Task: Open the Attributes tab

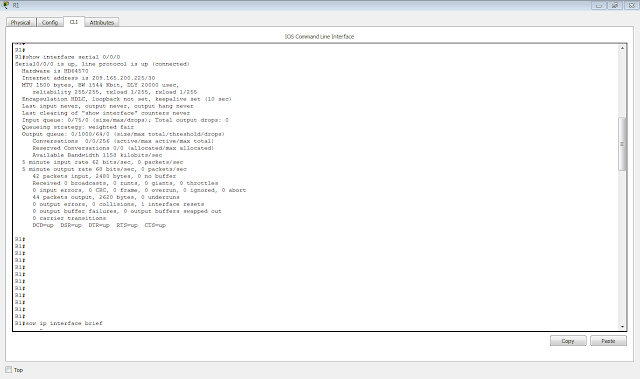Action: coord(102,22)
